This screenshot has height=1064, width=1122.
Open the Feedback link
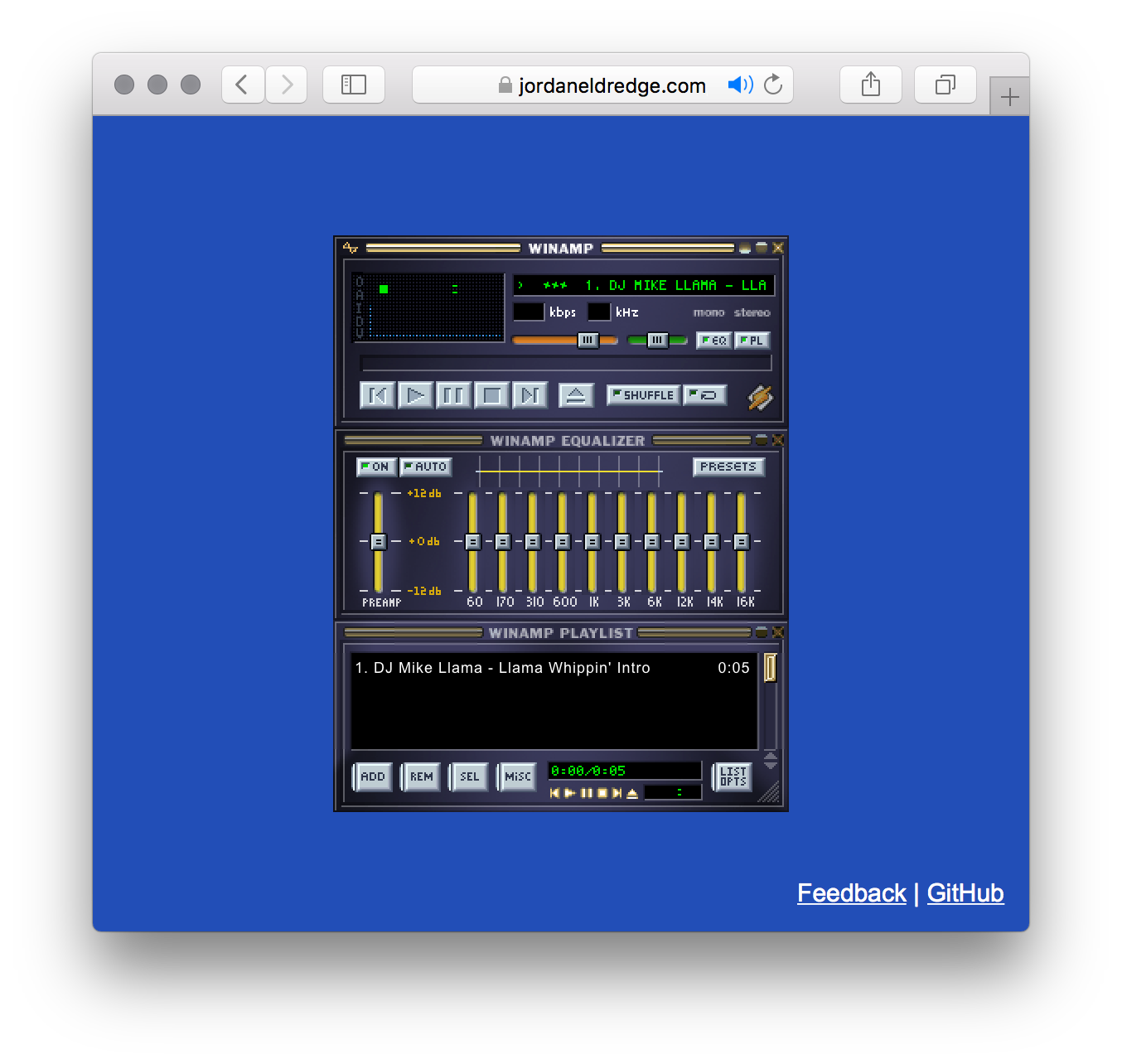click(851, 892)
